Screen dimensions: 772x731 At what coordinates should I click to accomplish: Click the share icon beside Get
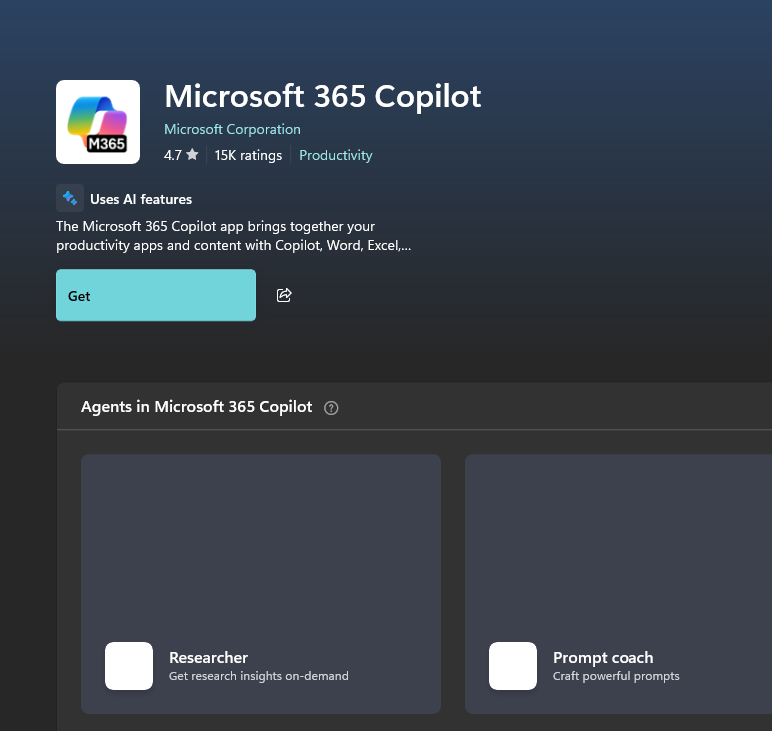[284, 295]
